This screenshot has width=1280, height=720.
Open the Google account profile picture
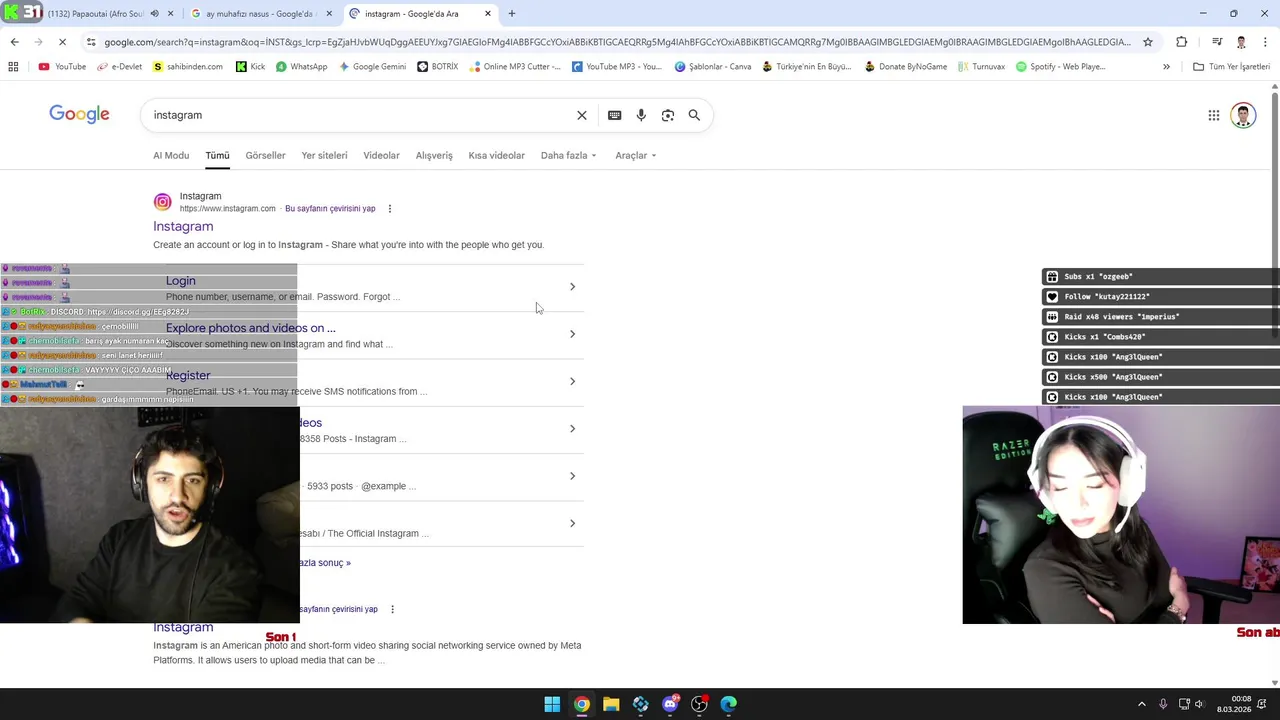[x=1243, y=115]
